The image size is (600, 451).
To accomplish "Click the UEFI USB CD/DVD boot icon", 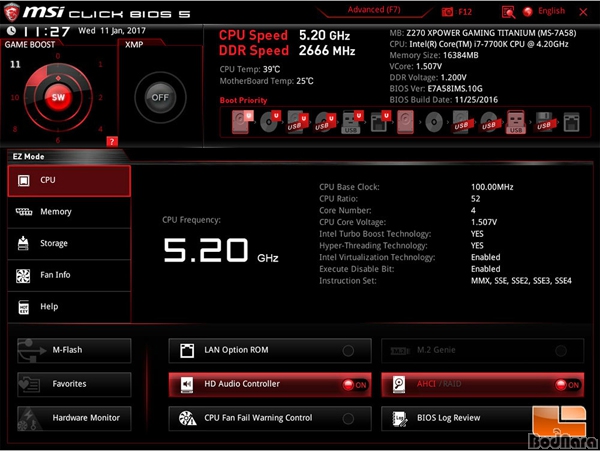I will [325, 122].
